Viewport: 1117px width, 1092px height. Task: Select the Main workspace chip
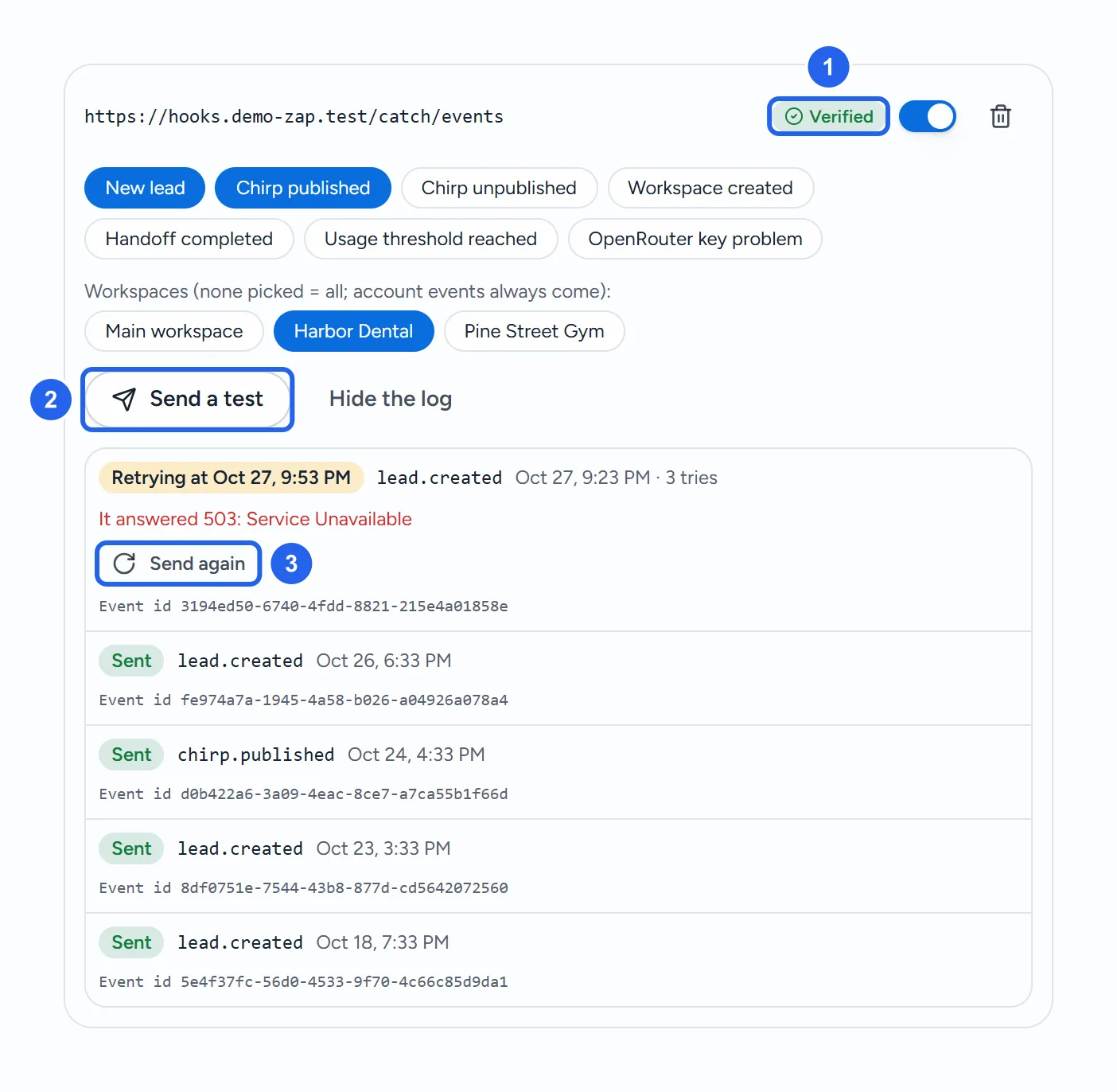174,331
